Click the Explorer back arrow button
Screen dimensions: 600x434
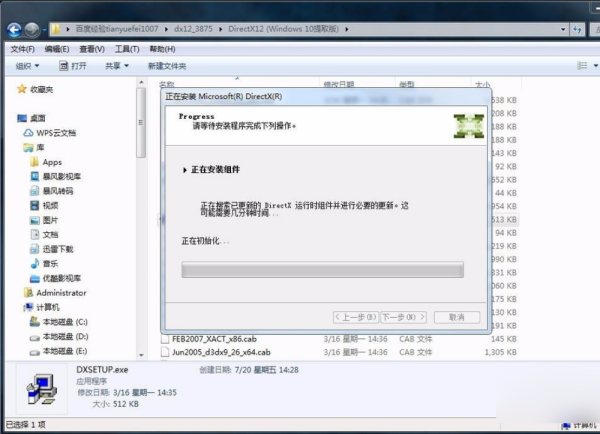click(14, 29)
